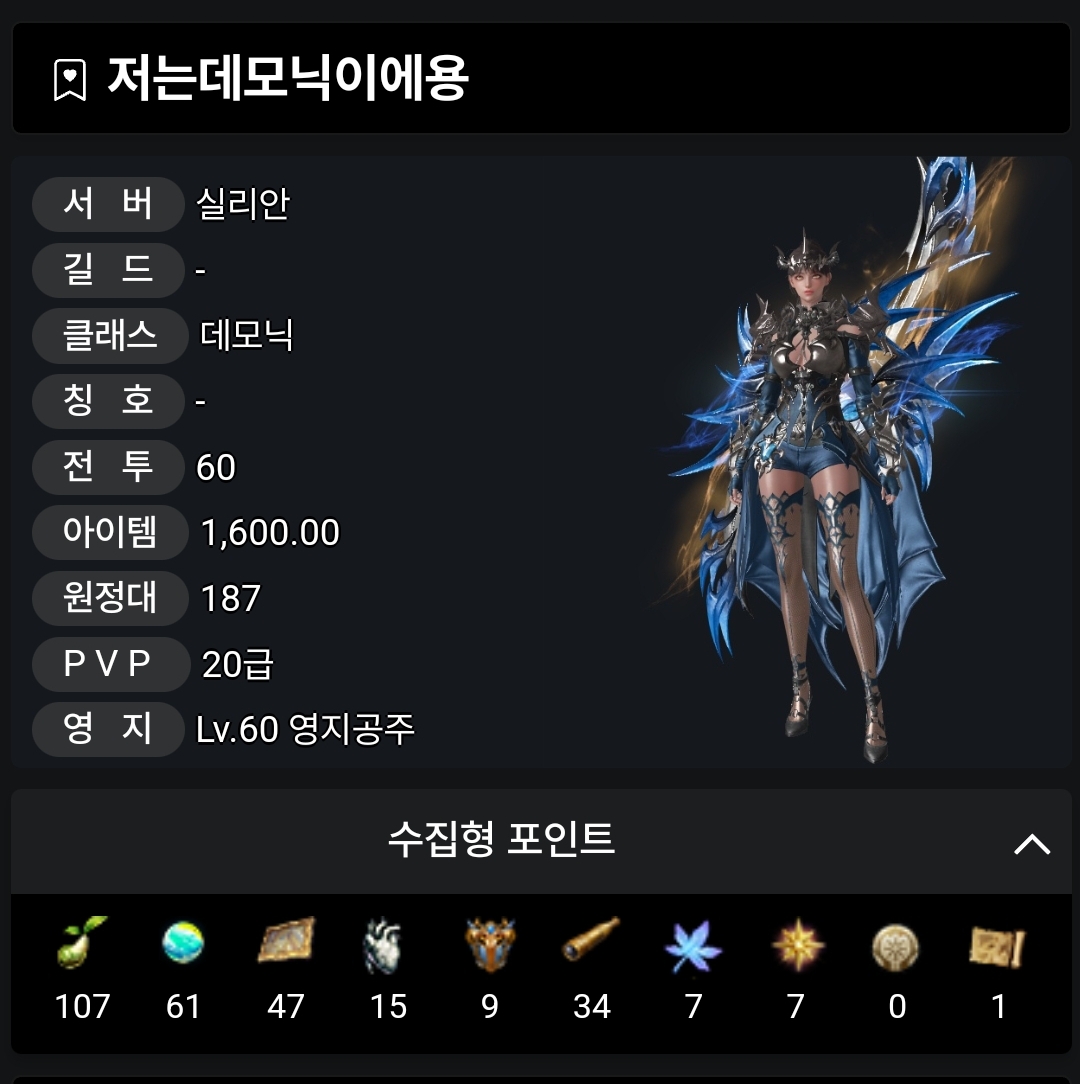Click the Mokoko seed icon above 107
Screen dimensions: 1080x1084
coord(82,942)
